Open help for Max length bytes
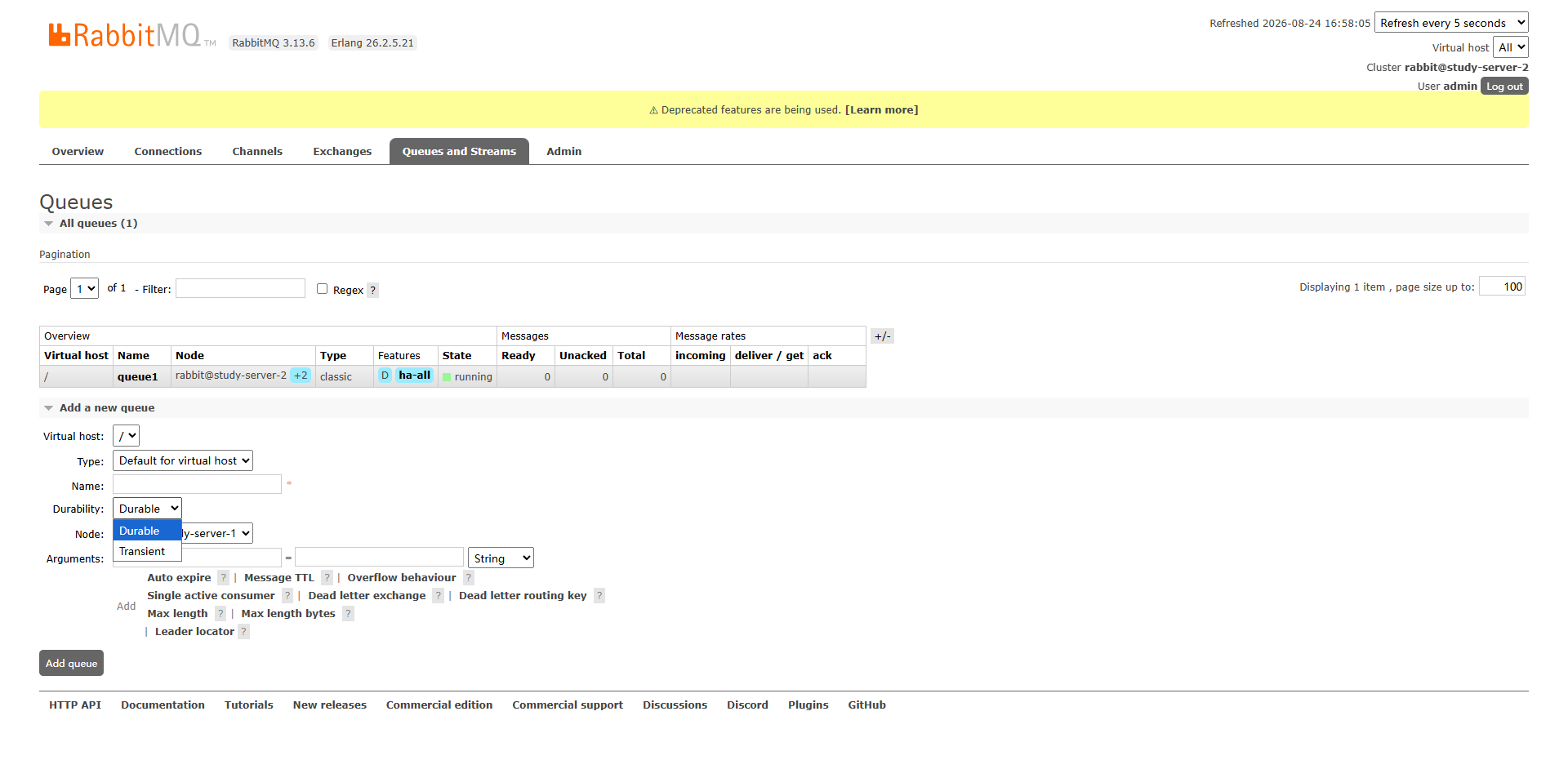The width and height of the screenshot is (1568, 778). (348, 613)
